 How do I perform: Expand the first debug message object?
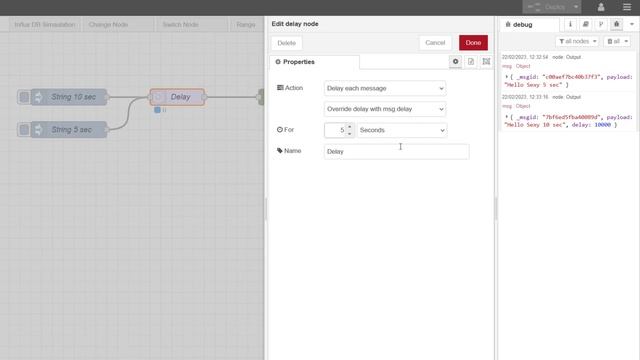click(x=507, y=77)
